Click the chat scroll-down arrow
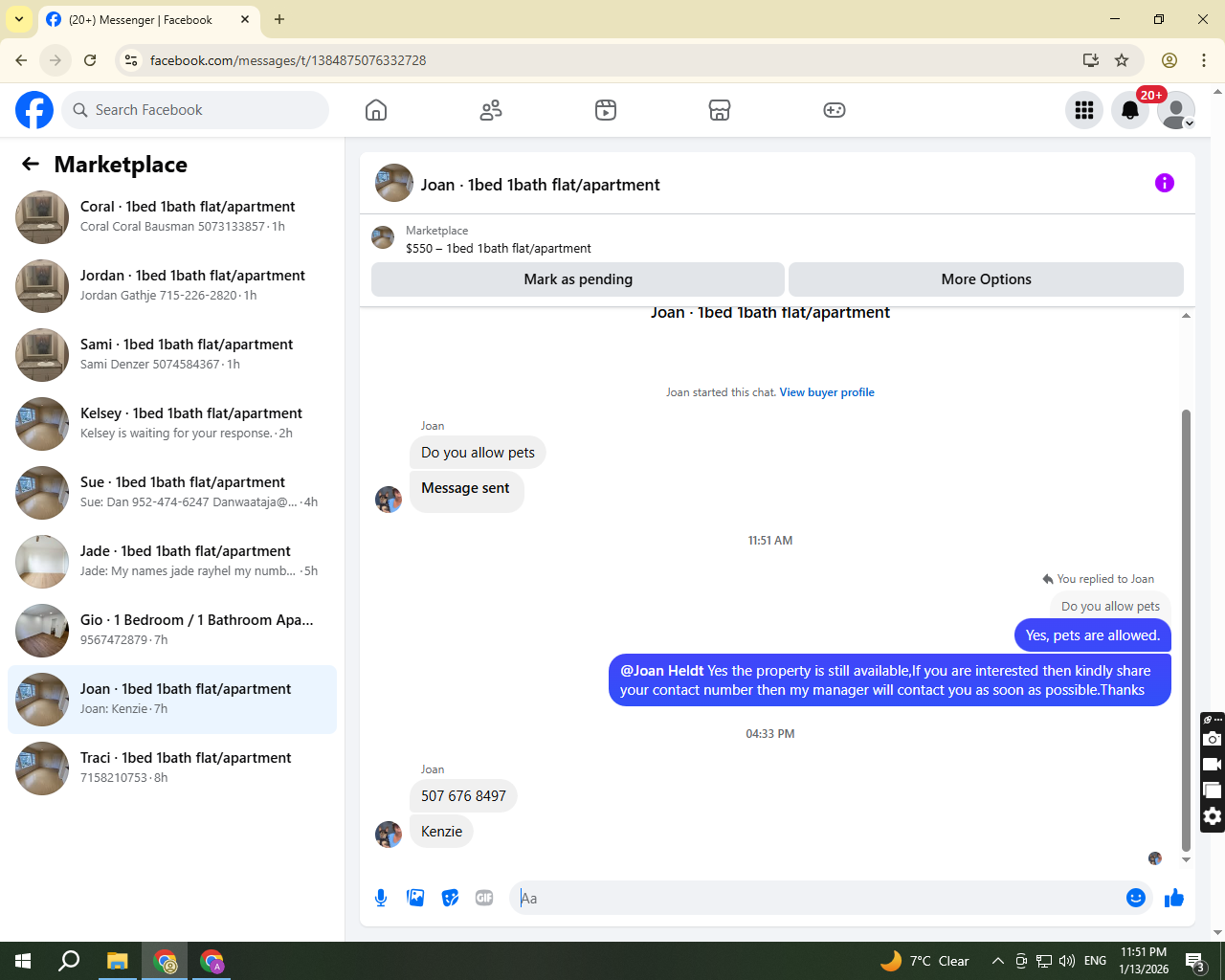This screenshot has width=1225, height=980. click(1186, 859)
